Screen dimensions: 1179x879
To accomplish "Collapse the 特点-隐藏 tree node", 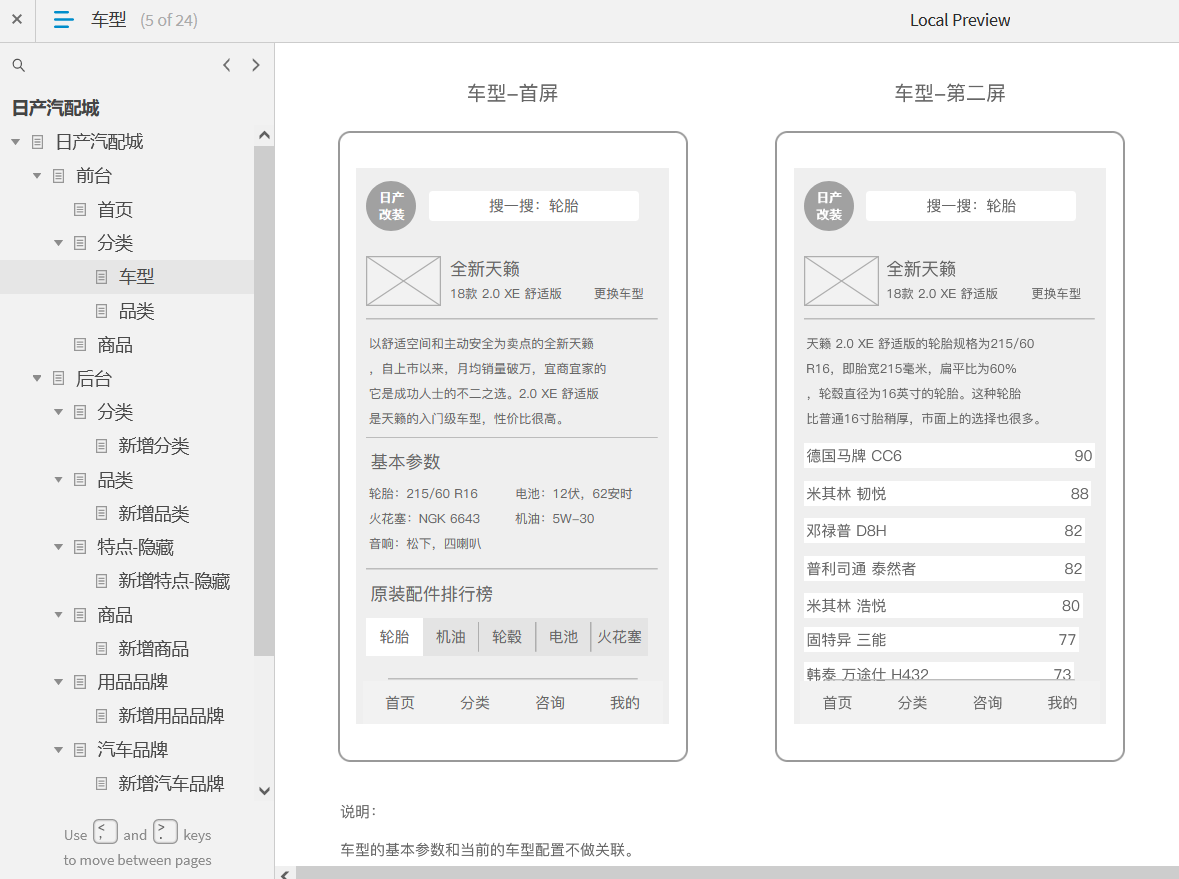I will (58, 547).
